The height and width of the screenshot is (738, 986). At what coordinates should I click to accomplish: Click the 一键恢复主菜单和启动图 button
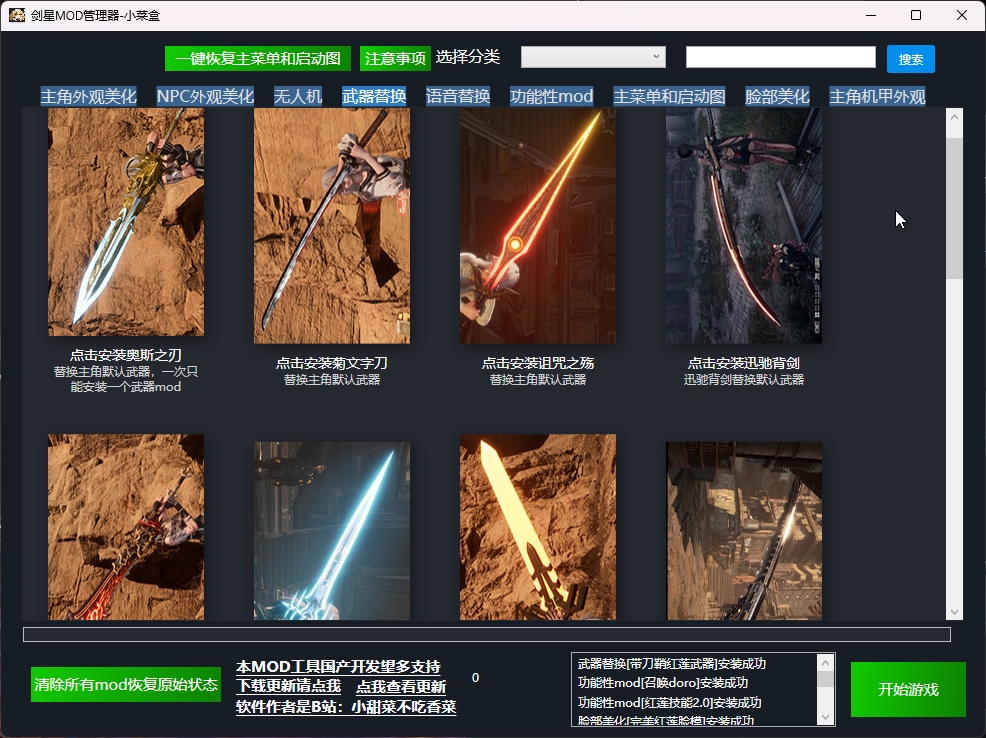click(x=257, y=58)
